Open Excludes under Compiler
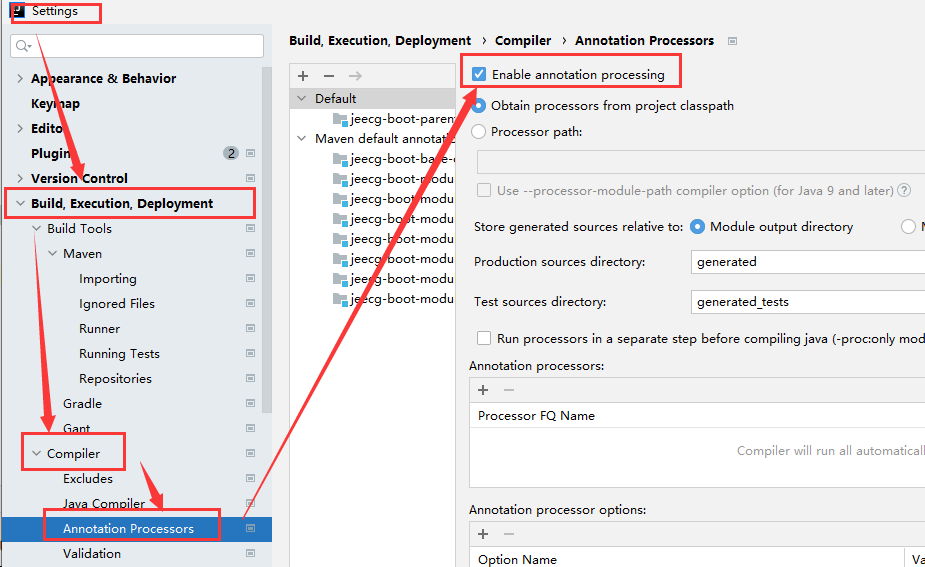The height and width of the screenshot is (567, 925). (88, 478)
